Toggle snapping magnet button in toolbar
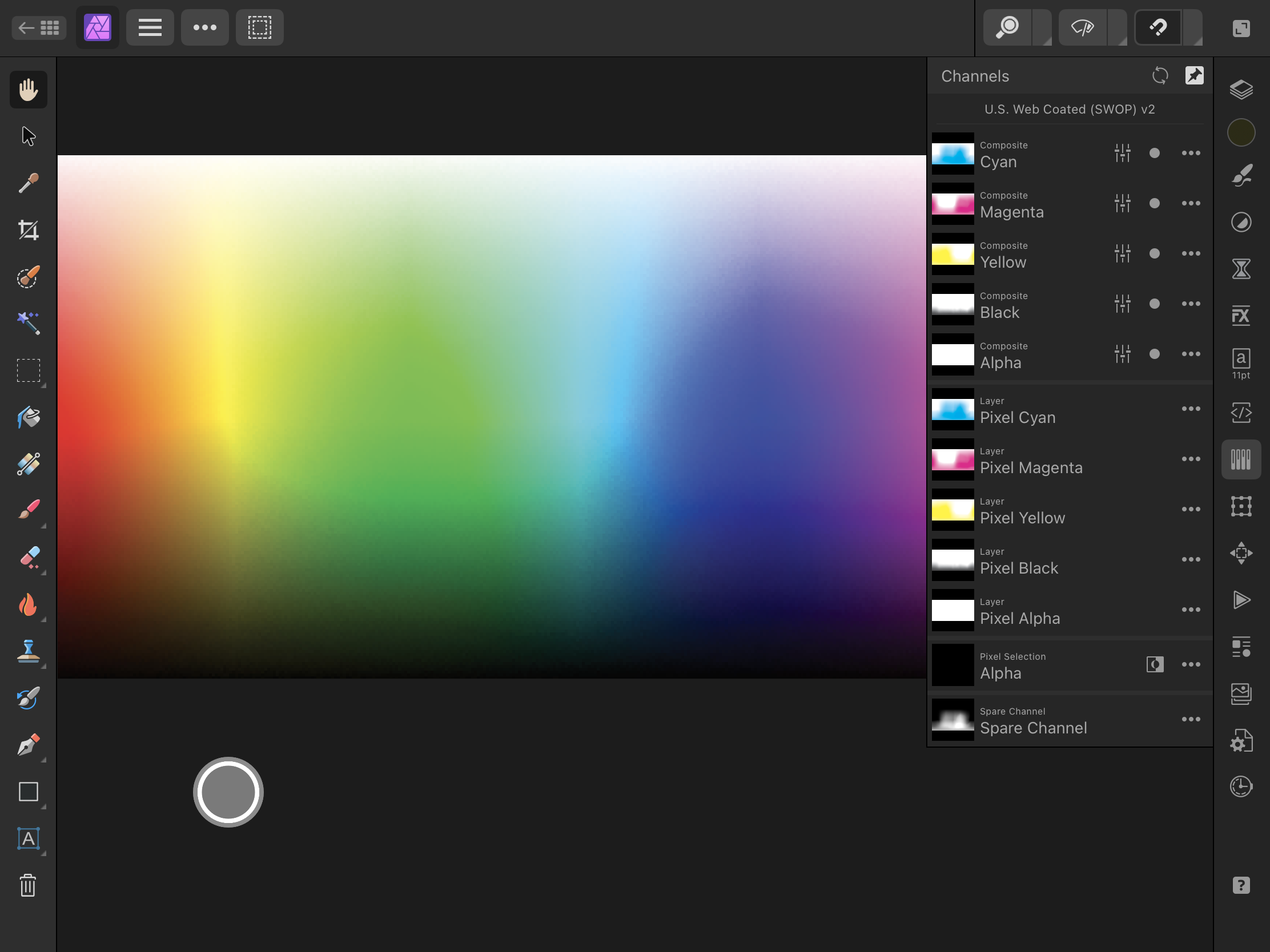Screen dimensions: 1270x952 point(1158,27)
